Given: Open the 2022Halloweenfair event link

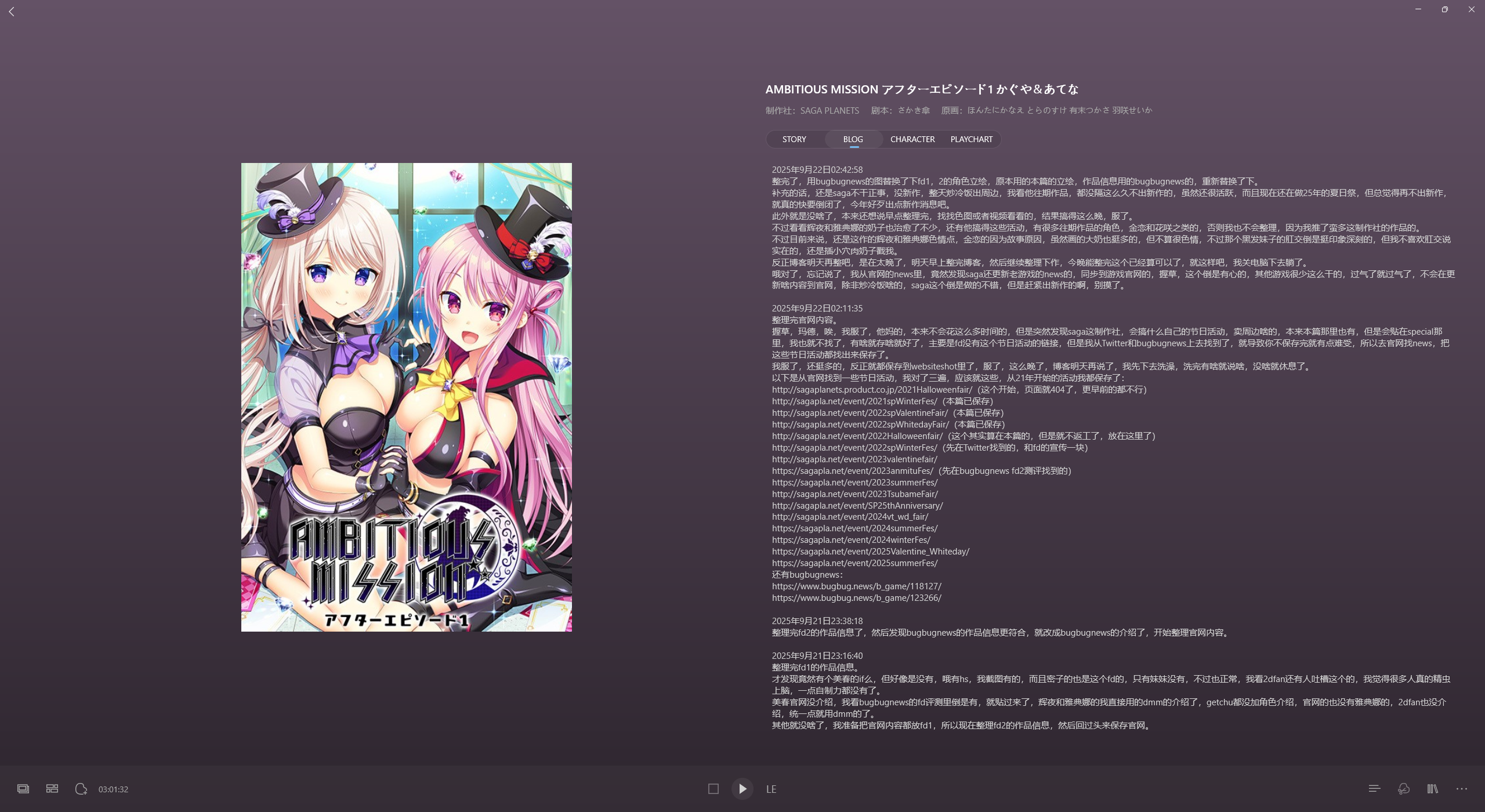Looking at the screenshot, I should pos(857,436).
